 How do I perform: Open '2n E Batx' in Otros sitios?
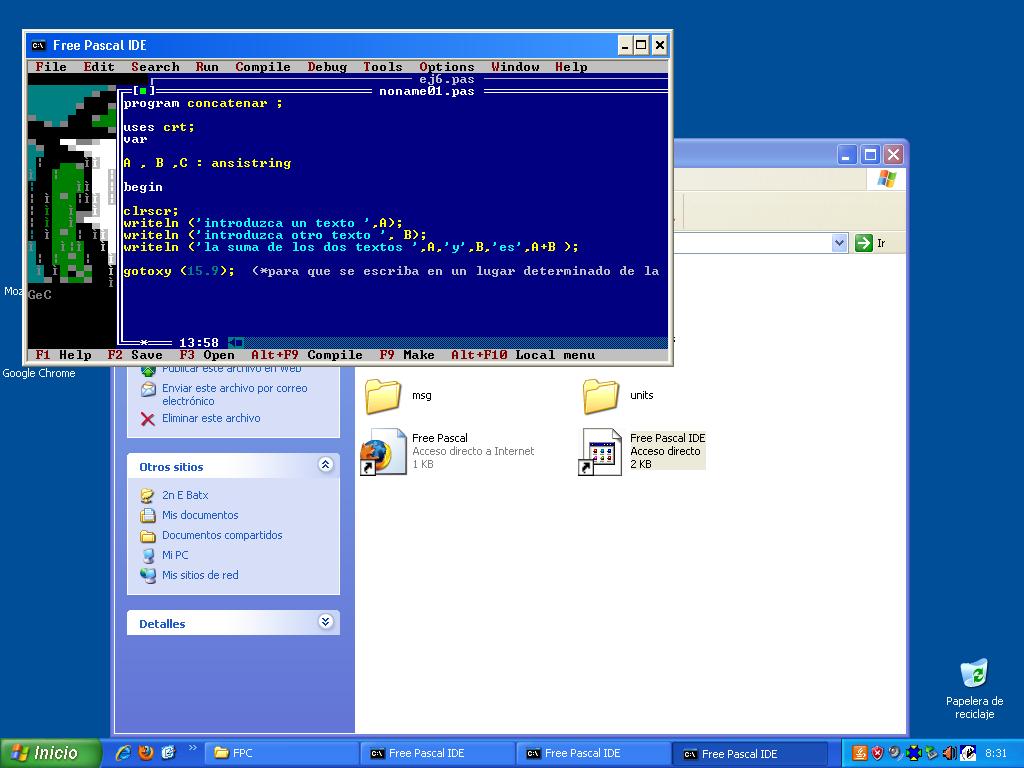[185, 495]
